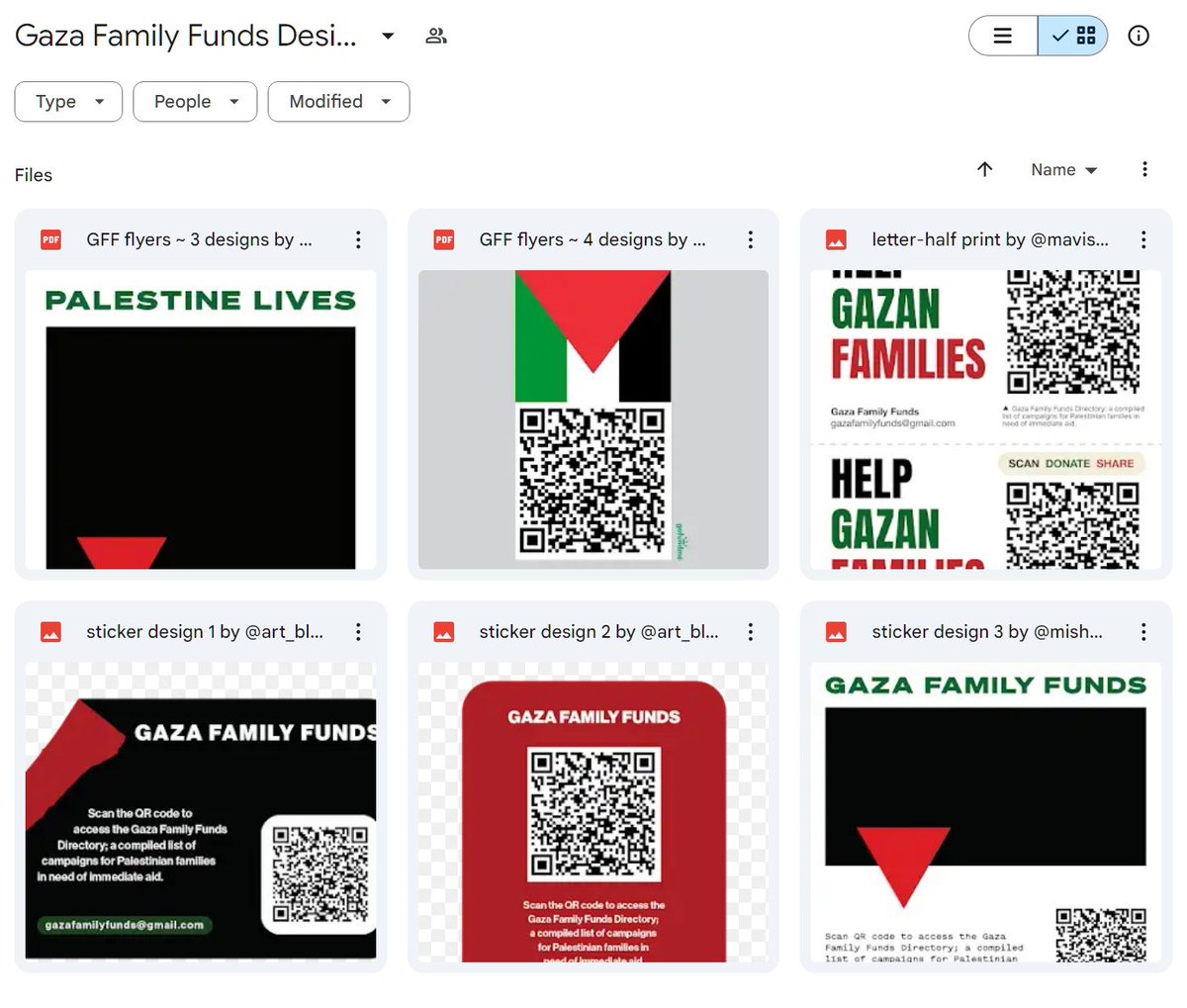This screenshot has height=1008, width=1187.
Task: Open more actions for letter-half print file
Action: [x=1143, y=239]
